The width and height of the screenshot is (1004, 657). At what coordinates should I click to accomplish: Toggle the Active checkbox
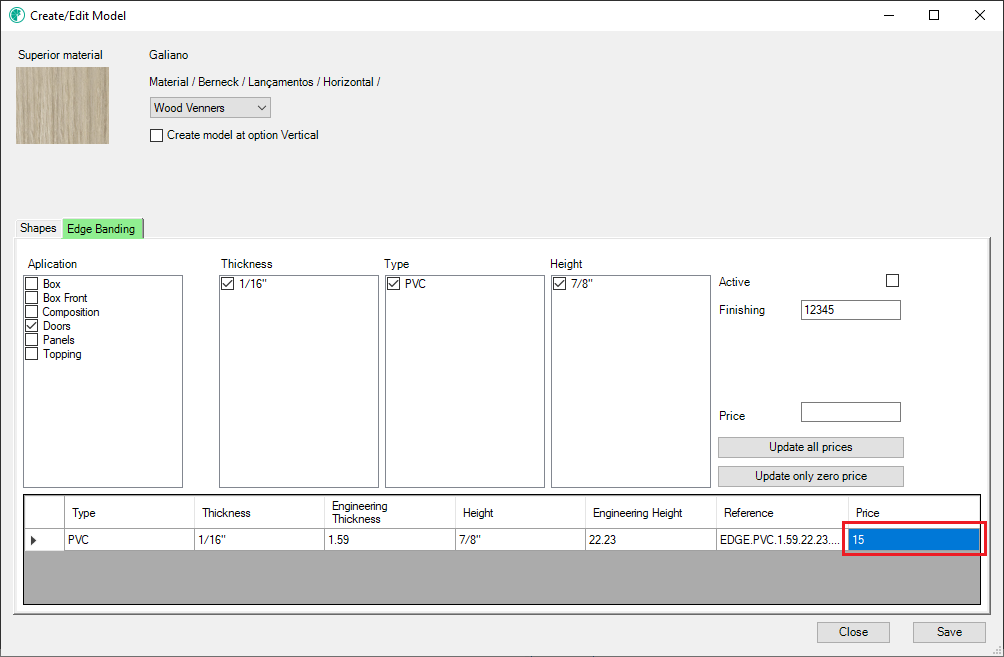[x=892, y=281]
